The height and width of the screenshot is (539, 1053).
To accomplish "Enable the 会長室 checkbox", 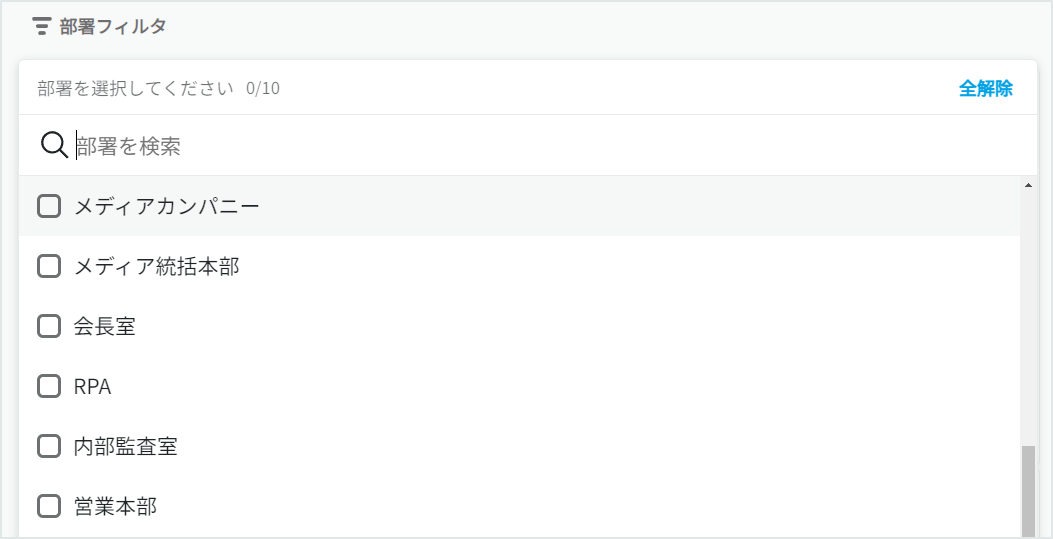I will [48, 326].
